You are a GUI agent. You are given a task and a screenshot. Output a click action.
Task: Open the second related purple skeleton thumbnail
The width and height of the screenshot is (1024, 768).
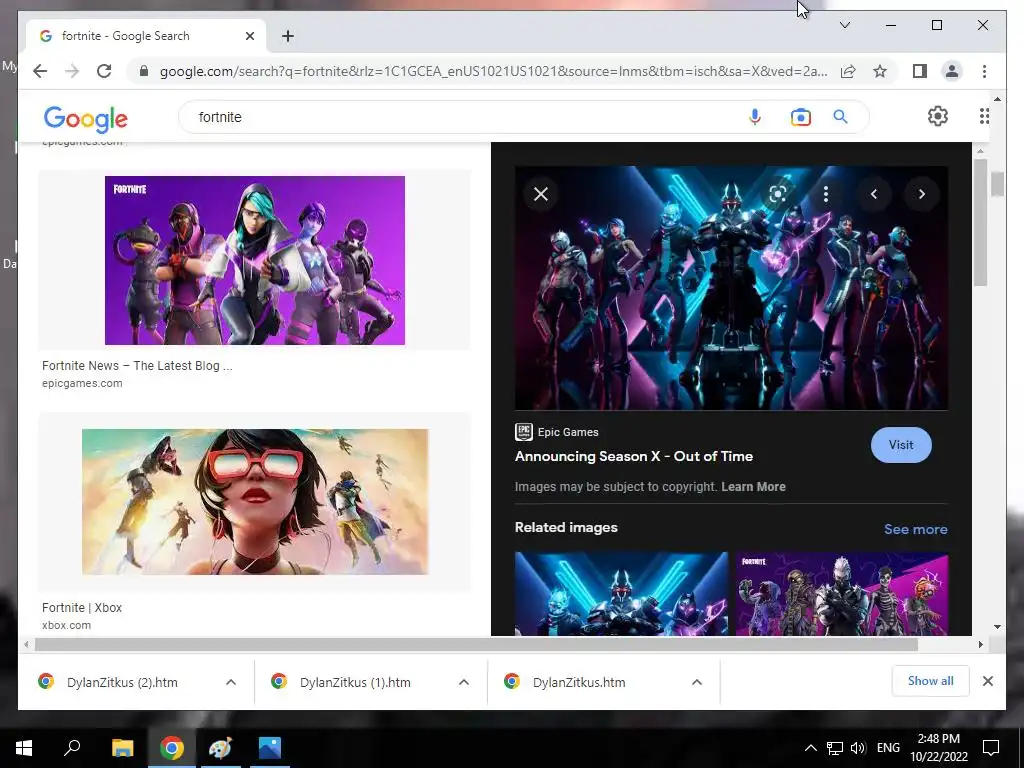842,594
